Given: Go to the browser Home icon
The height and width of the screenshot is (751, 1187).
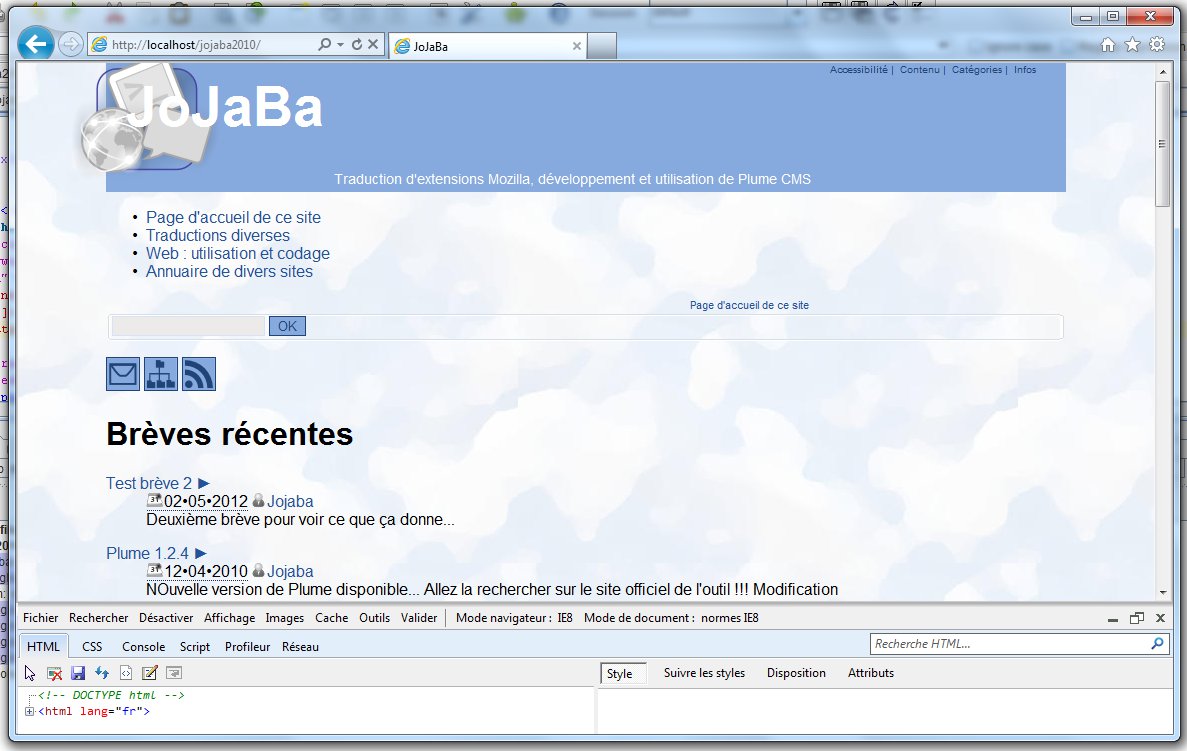Looking at the screenshot, I should (x=1108, y=45).
